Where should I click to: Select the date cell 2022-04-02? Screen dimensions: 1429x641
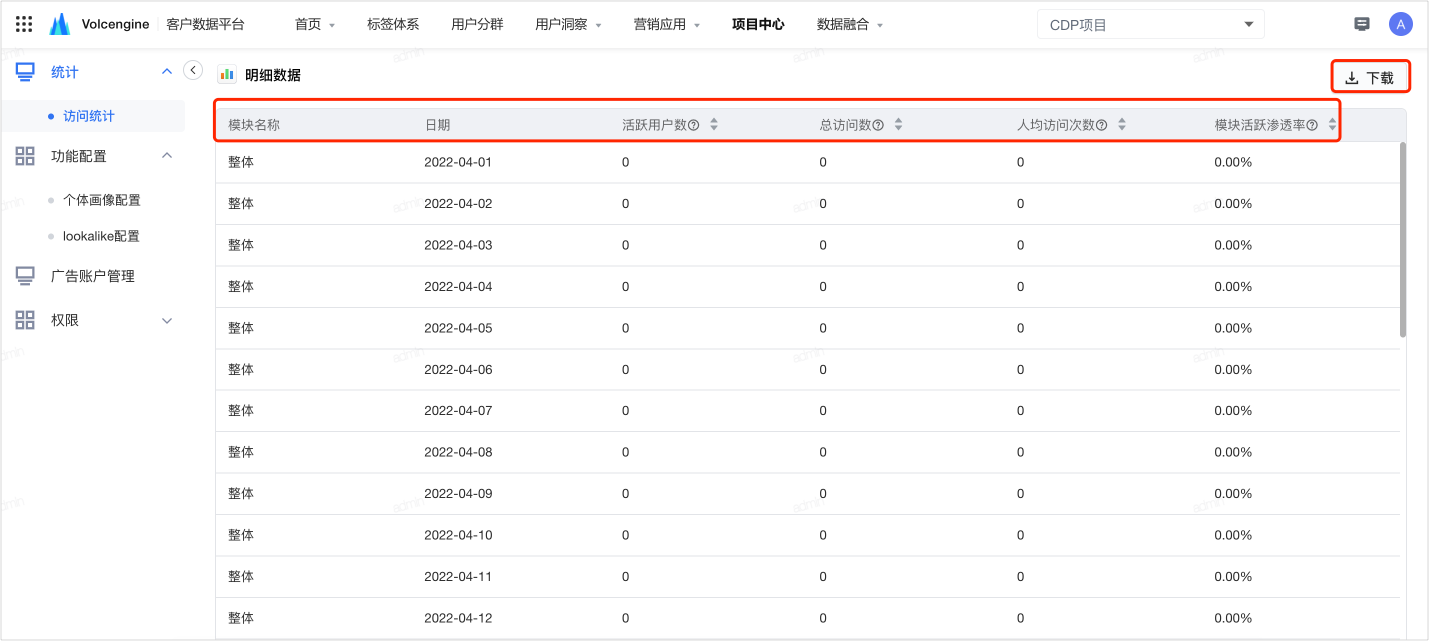coord(458,203)
